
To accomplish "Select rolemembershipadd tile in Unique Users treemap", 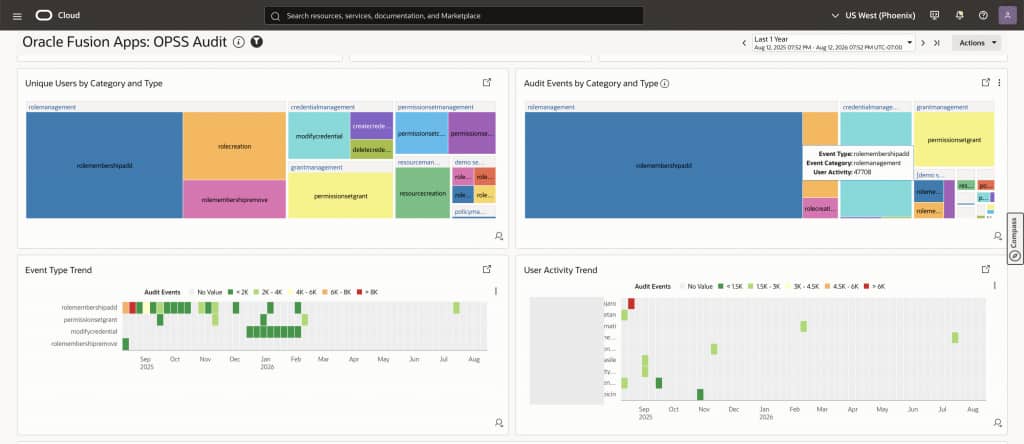I will coord(104,165).
